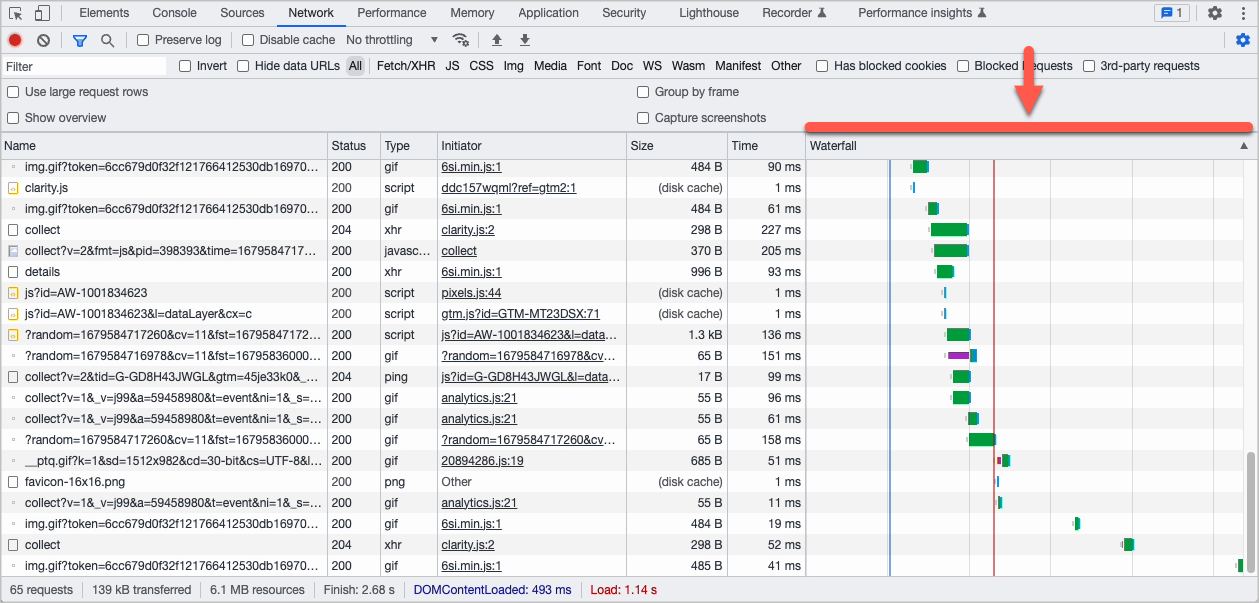Open the Memory tab
The width and height of the screenshot is (1259, 603).
(472, 13)
